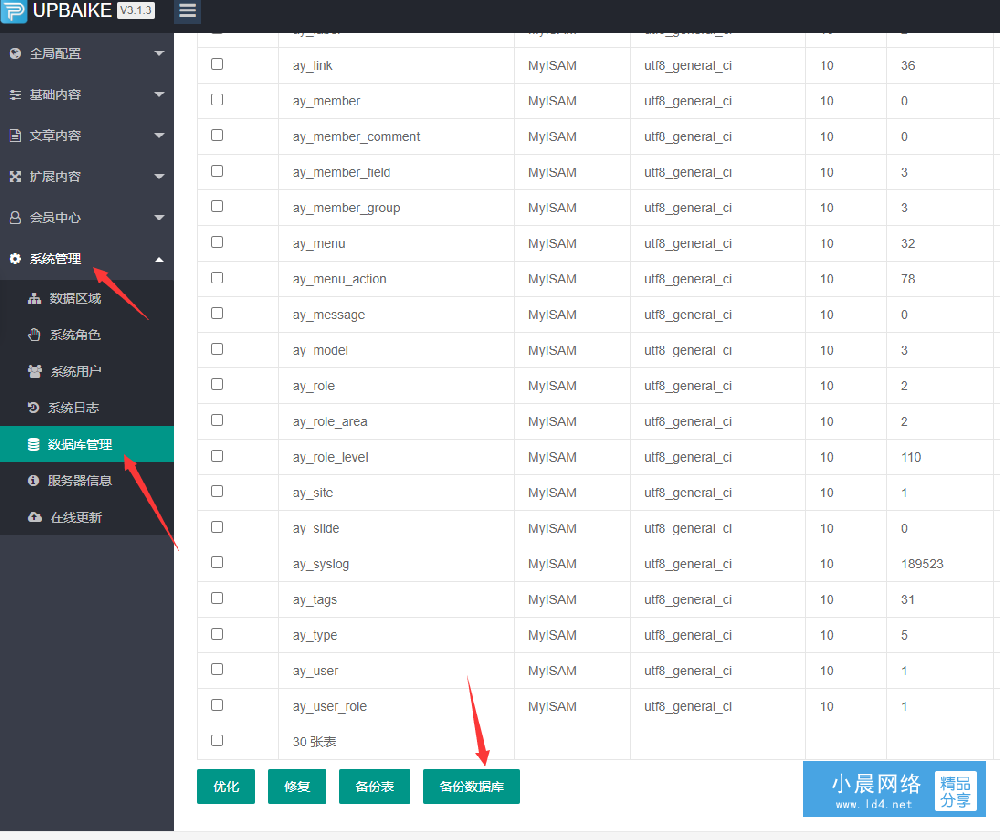Click the 会员中心 user icon
The height and width of the screenshot is (840, 1000).
pos(15,217)
